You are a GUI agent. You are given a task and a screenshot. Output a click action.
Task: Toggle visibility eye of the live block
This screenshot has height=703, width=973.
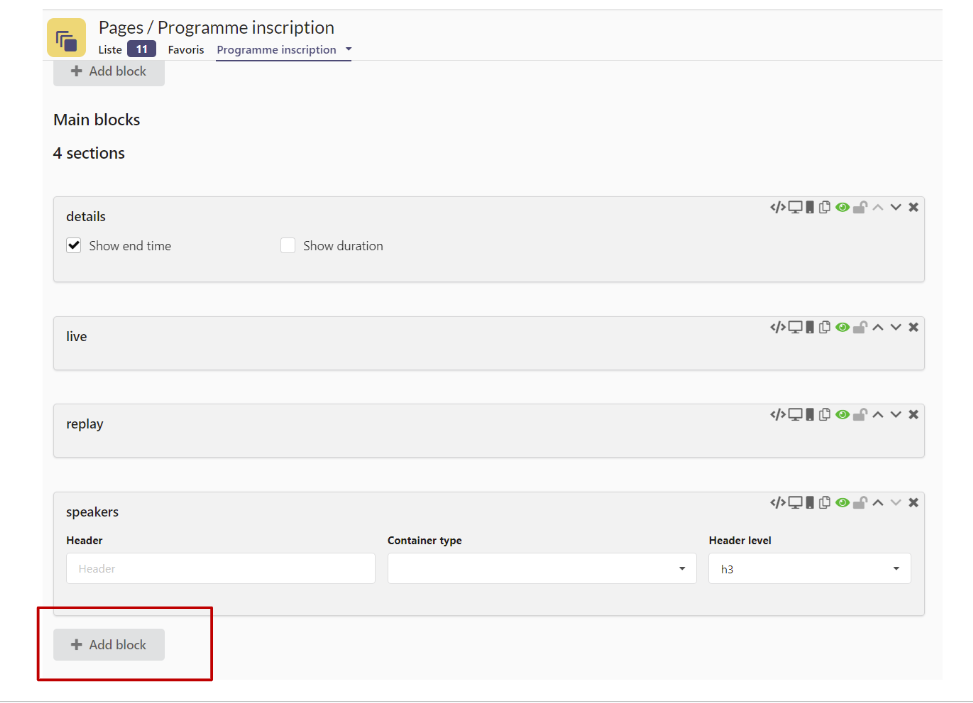tap(842, 327)
